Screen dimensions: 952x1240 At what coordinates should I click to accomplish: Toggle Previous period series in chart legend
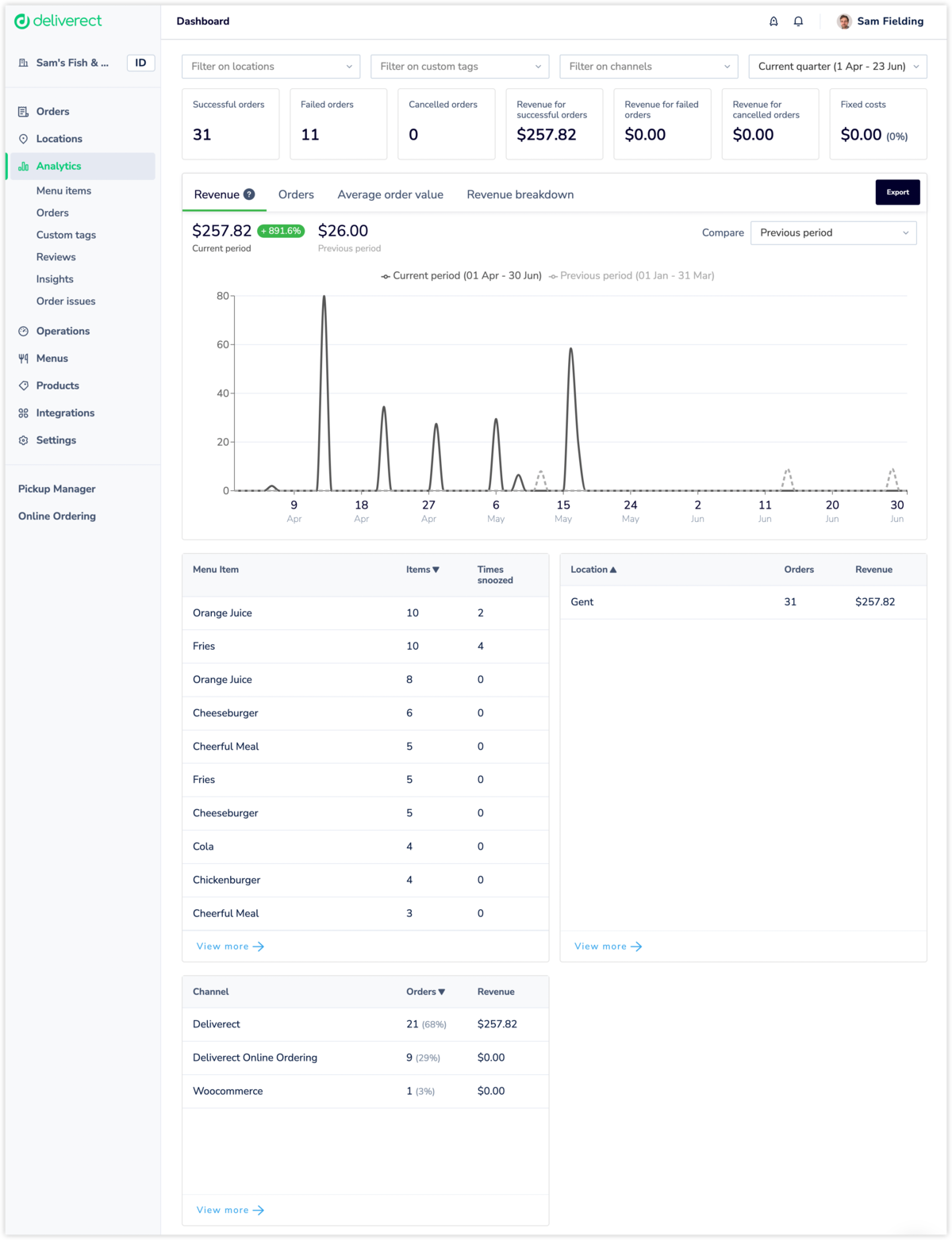tap(631, 276)
